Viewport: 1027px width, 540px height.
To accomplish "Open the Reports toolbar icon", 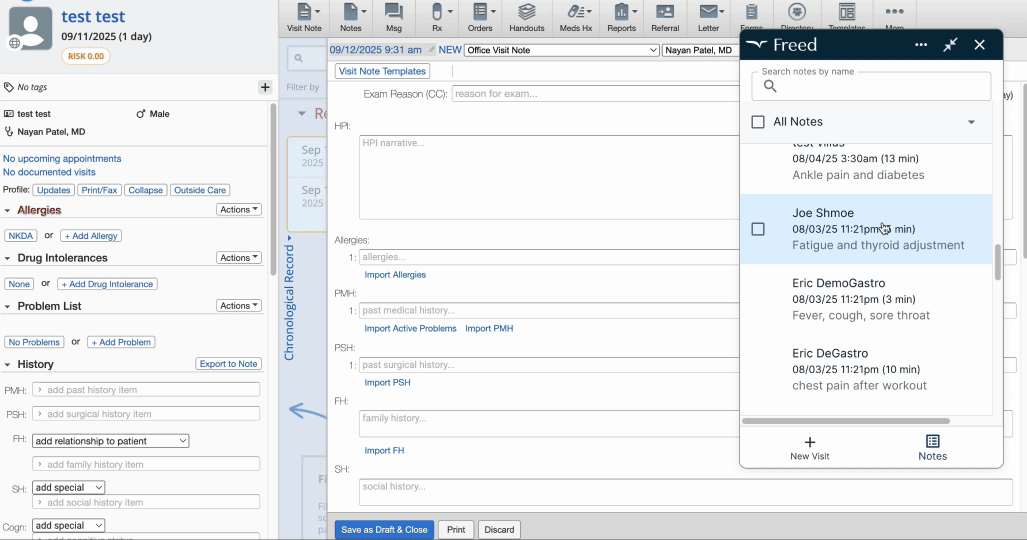I will [x=622, y=18].
